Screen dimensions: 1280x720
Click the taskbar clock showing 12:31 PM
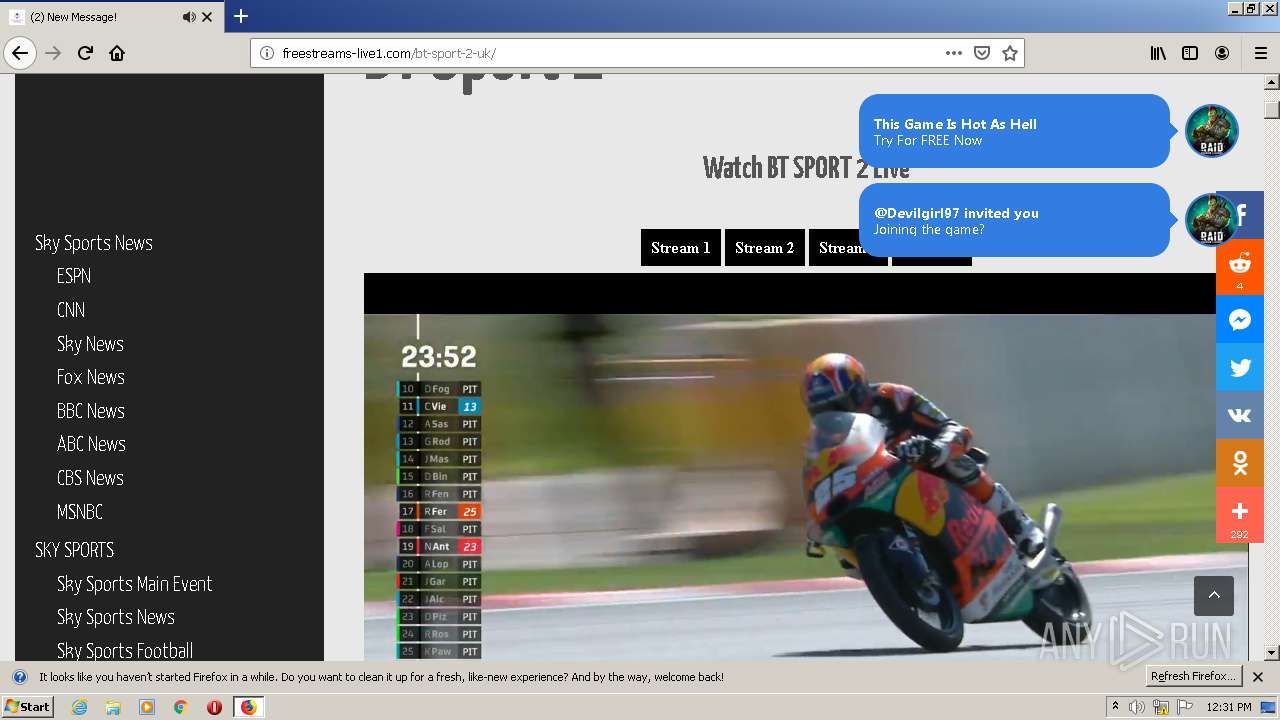coord(1229,707)
